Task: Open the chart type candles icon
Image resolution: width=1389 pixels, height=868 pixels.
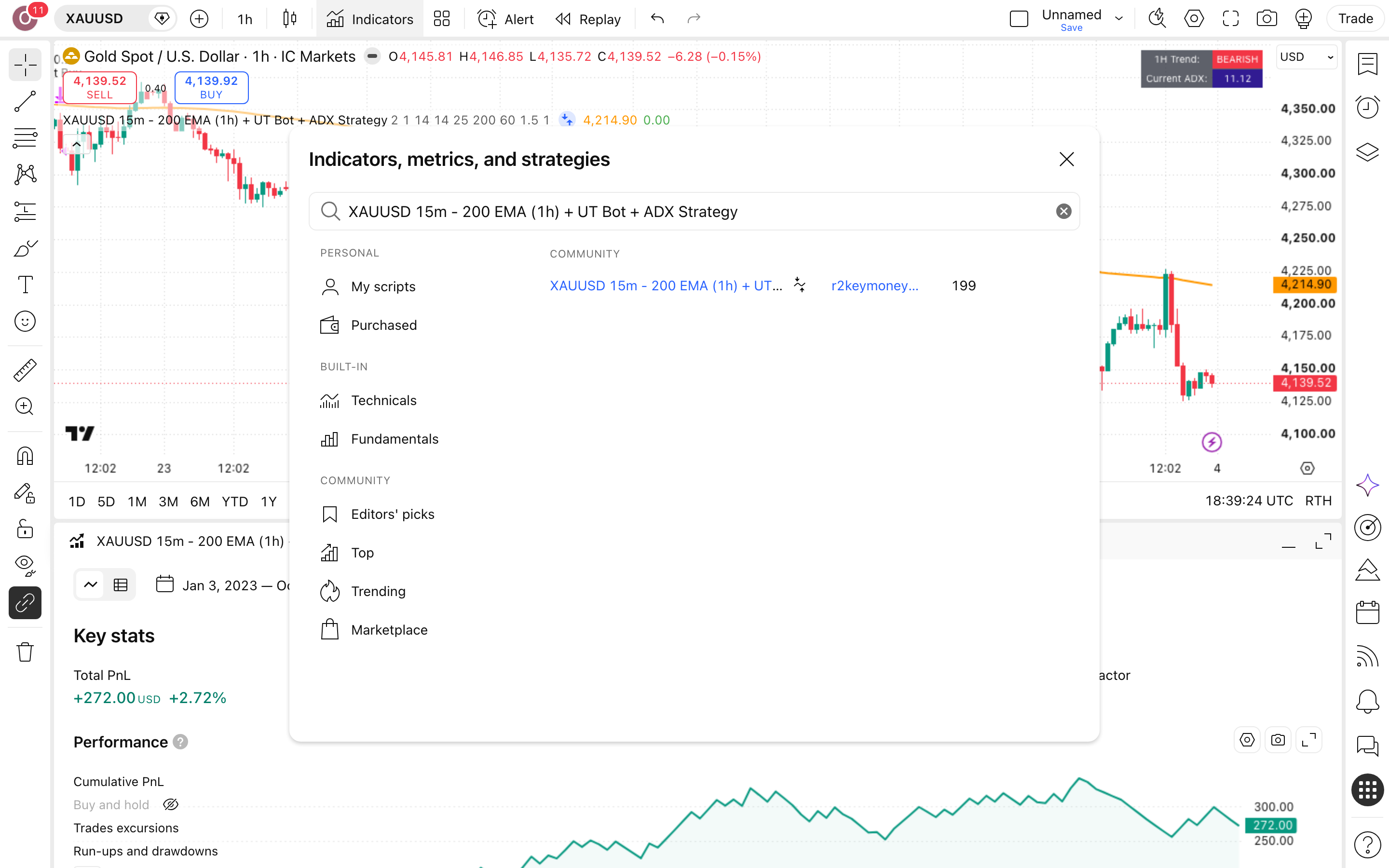Action: click(x=290, y=19)
